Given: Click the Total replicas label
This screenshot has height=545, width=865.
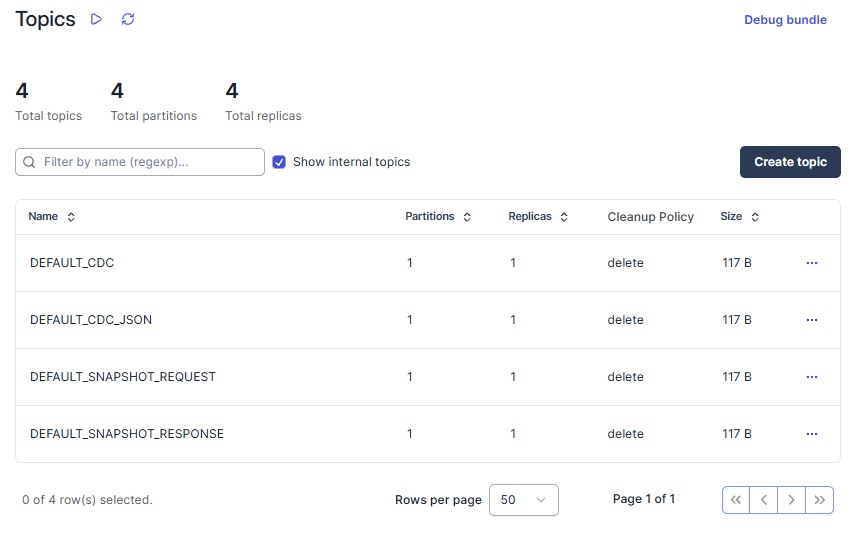Looking at the screenshot, I should coord(263,116).
